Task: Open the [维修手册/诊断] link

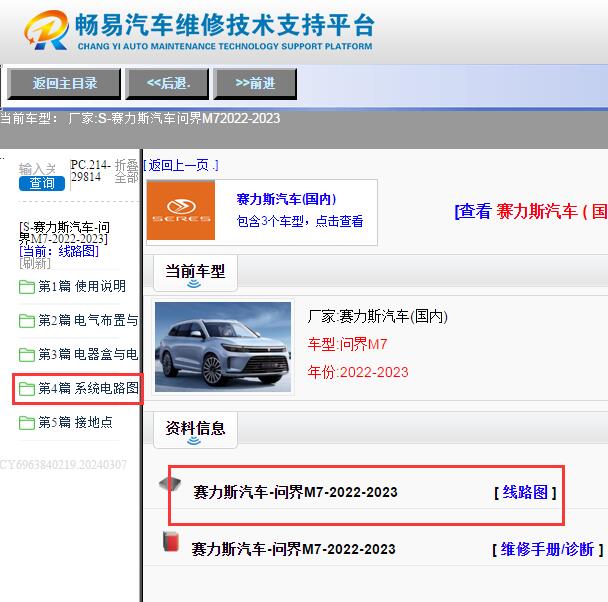Action: coord(548,549)
